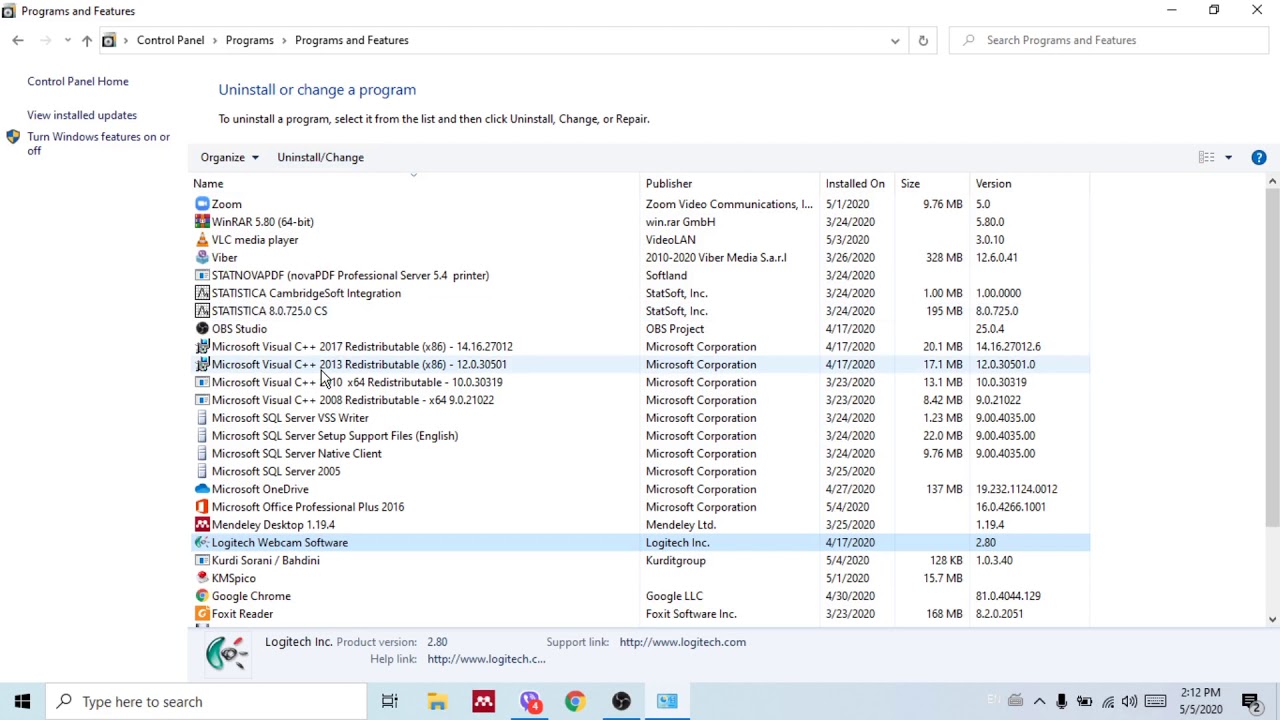Click the STATISTICA 8.0.725.0 CS icon
Image resolution: width=1280 pixels, height=720 pixels.
(202, 311)
